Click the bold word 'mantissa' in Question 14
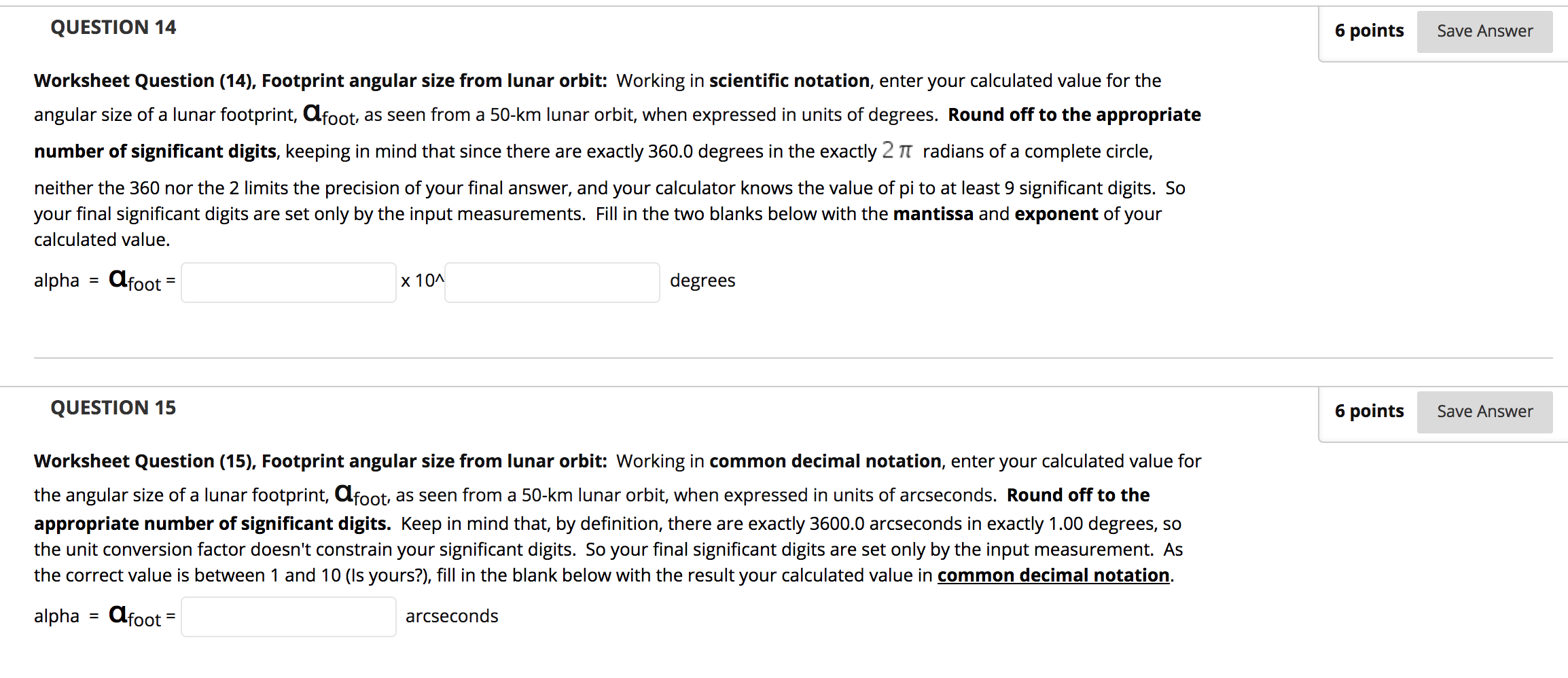Viewport: 1568px width, 678px height. coord(933,214)
